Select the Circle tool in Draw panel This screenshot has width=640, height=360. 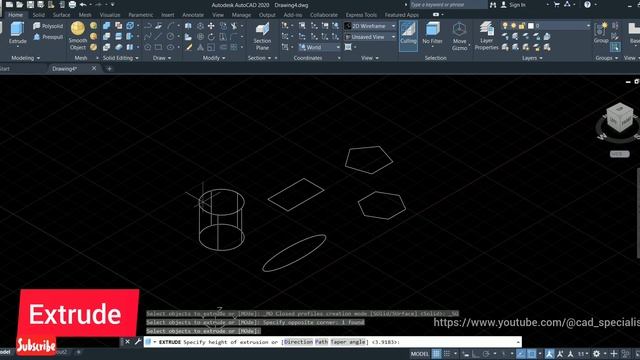170,37
